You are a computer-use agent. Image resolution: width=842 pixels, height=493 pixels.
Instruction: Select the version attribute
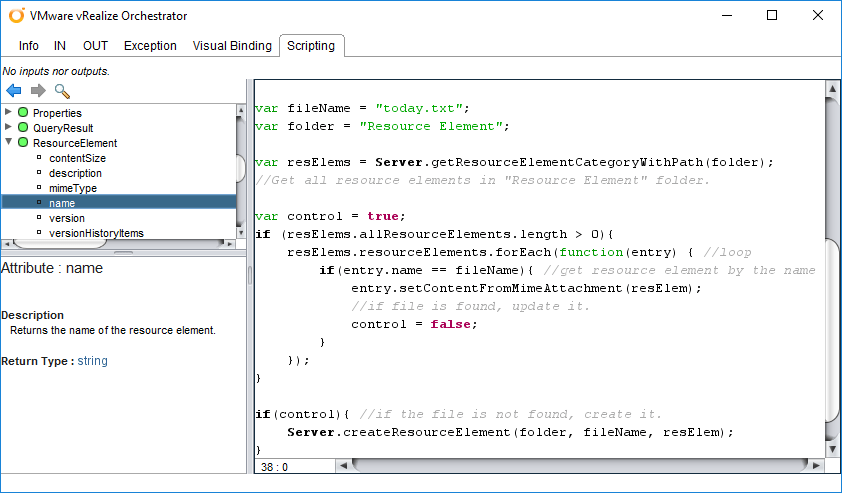click(x=67, y=218)
